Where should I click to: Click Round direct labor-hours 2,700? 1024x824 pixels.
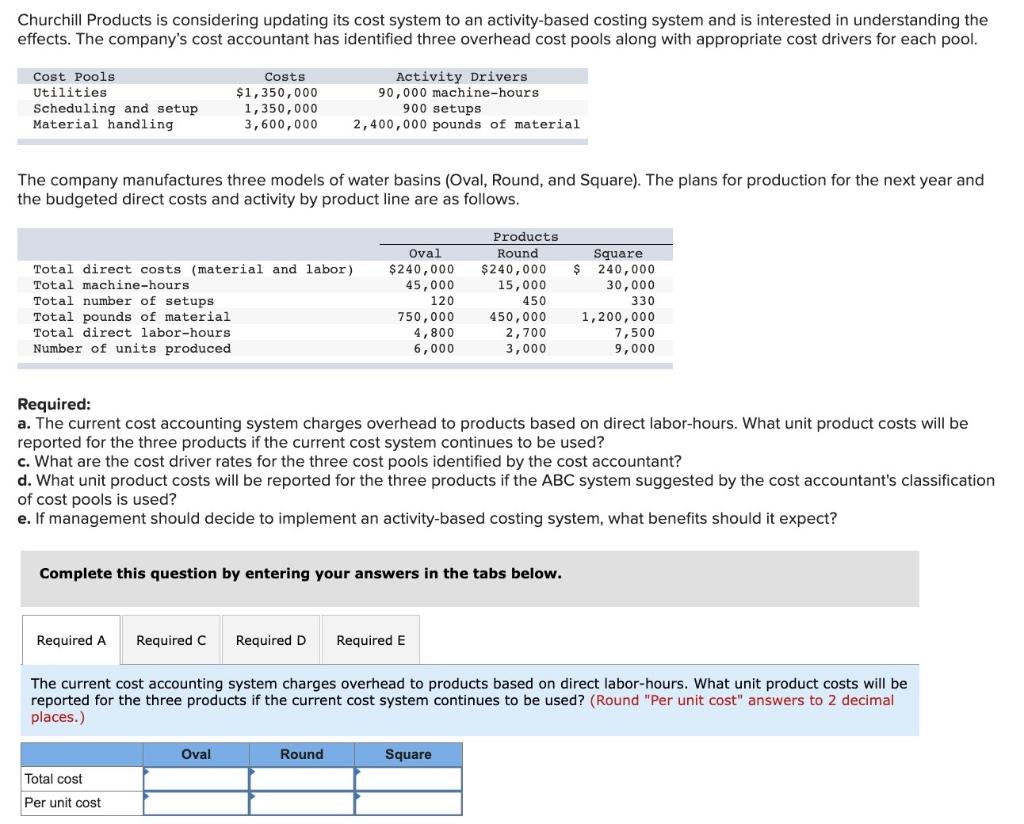pyautogui.click(x=526, y=332)
